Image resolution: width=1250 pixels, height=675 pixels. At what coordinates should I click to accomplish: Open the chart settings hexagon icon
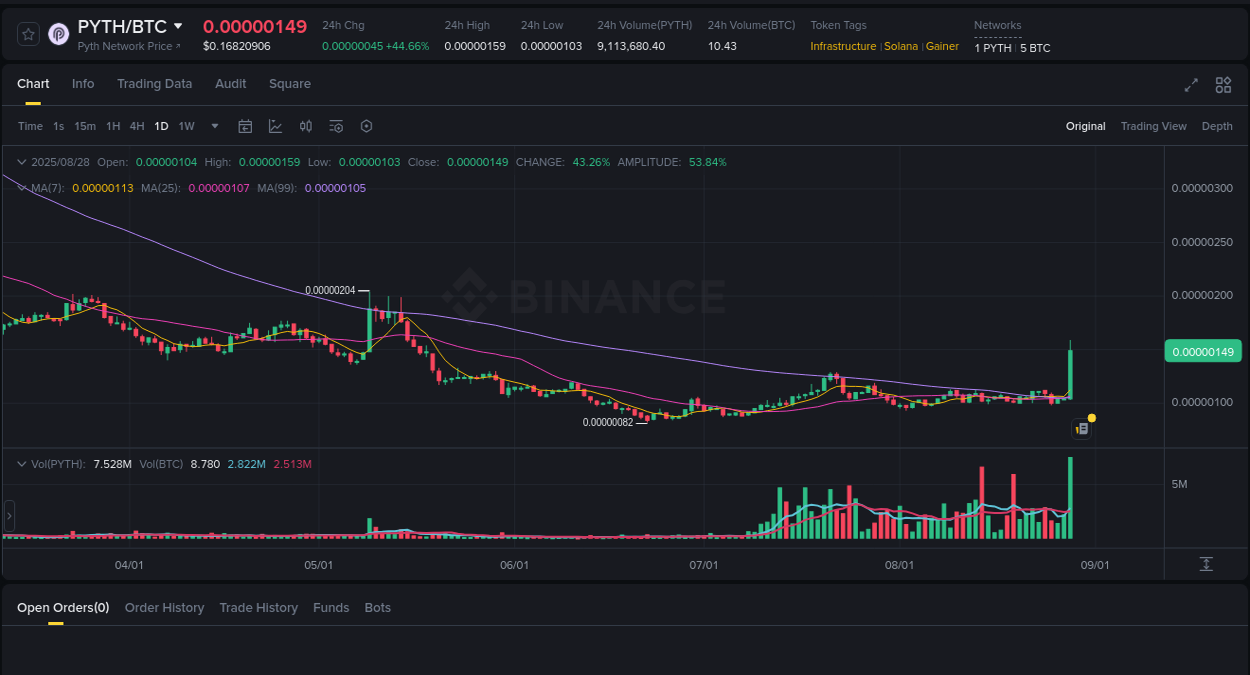[x=366, y=126]
